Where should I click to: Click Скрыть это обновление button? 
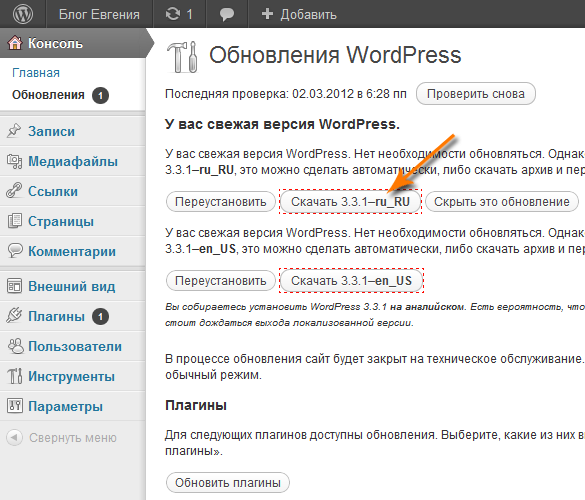[502, 202]
